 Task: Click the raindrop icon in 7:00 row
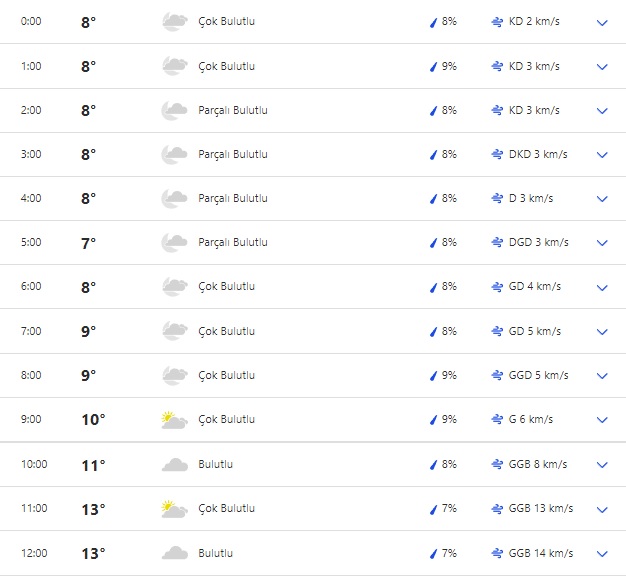(433, 331)
